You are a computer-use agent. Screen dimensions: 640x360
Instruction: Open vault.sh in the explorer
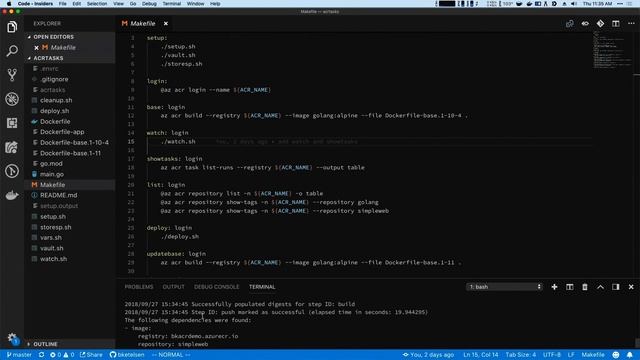tap(51, 248)
